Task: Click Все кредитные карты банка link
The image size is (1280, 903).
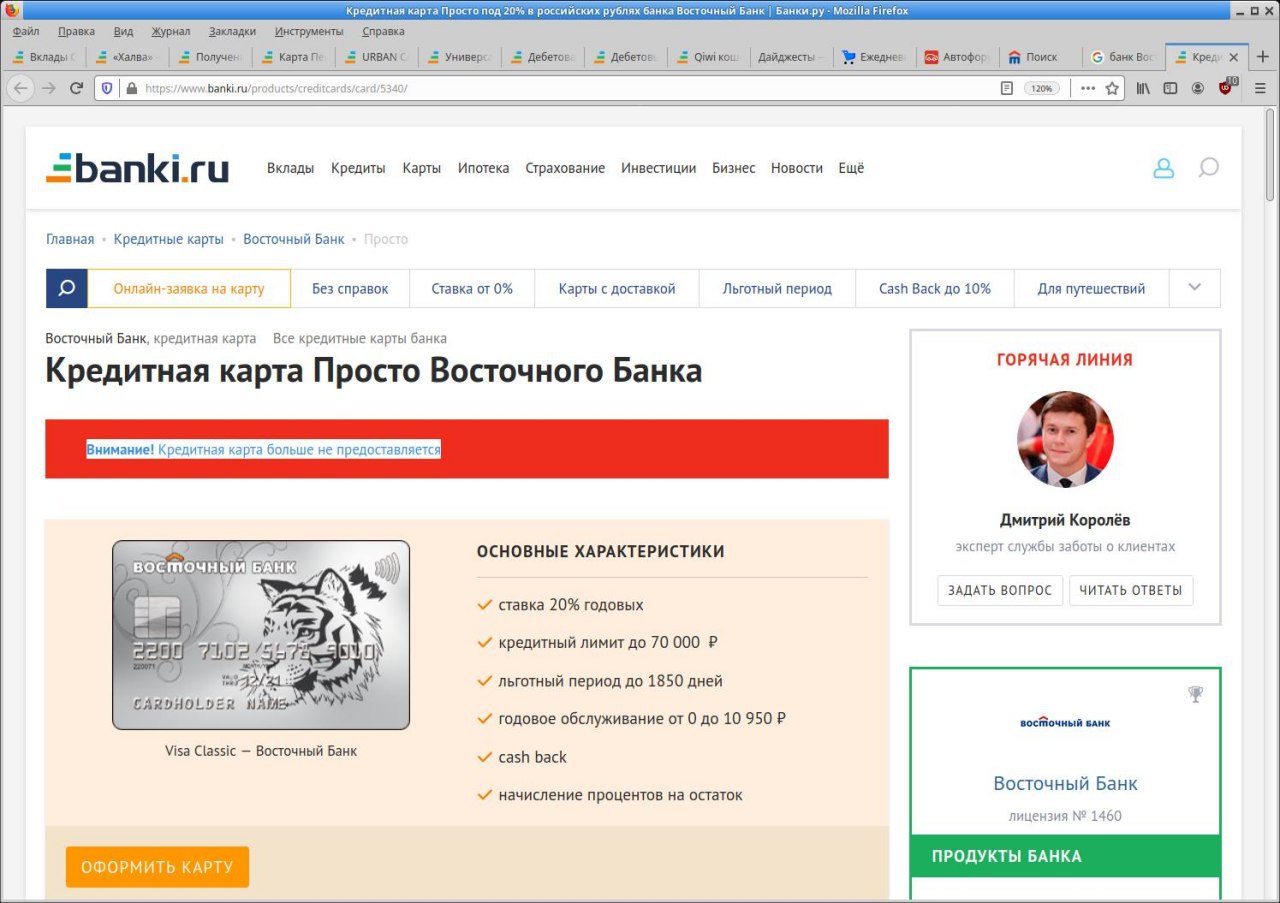Action: (360, 338)
